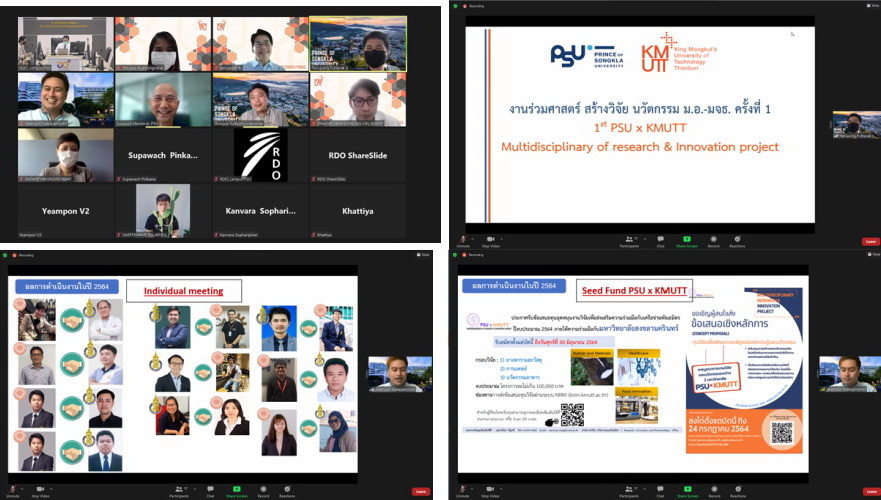
Task: Select the RDO logo participant tile in gallery view
Action: coord(261,155)
